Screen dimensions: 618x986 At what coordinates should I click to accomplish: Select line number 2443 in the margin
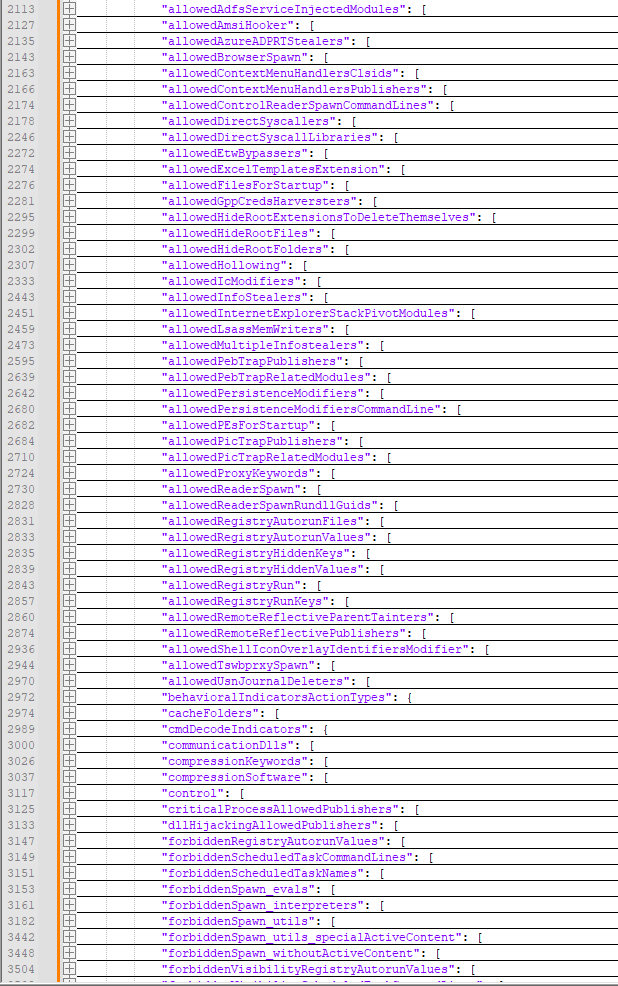click(x=21, y=297)
